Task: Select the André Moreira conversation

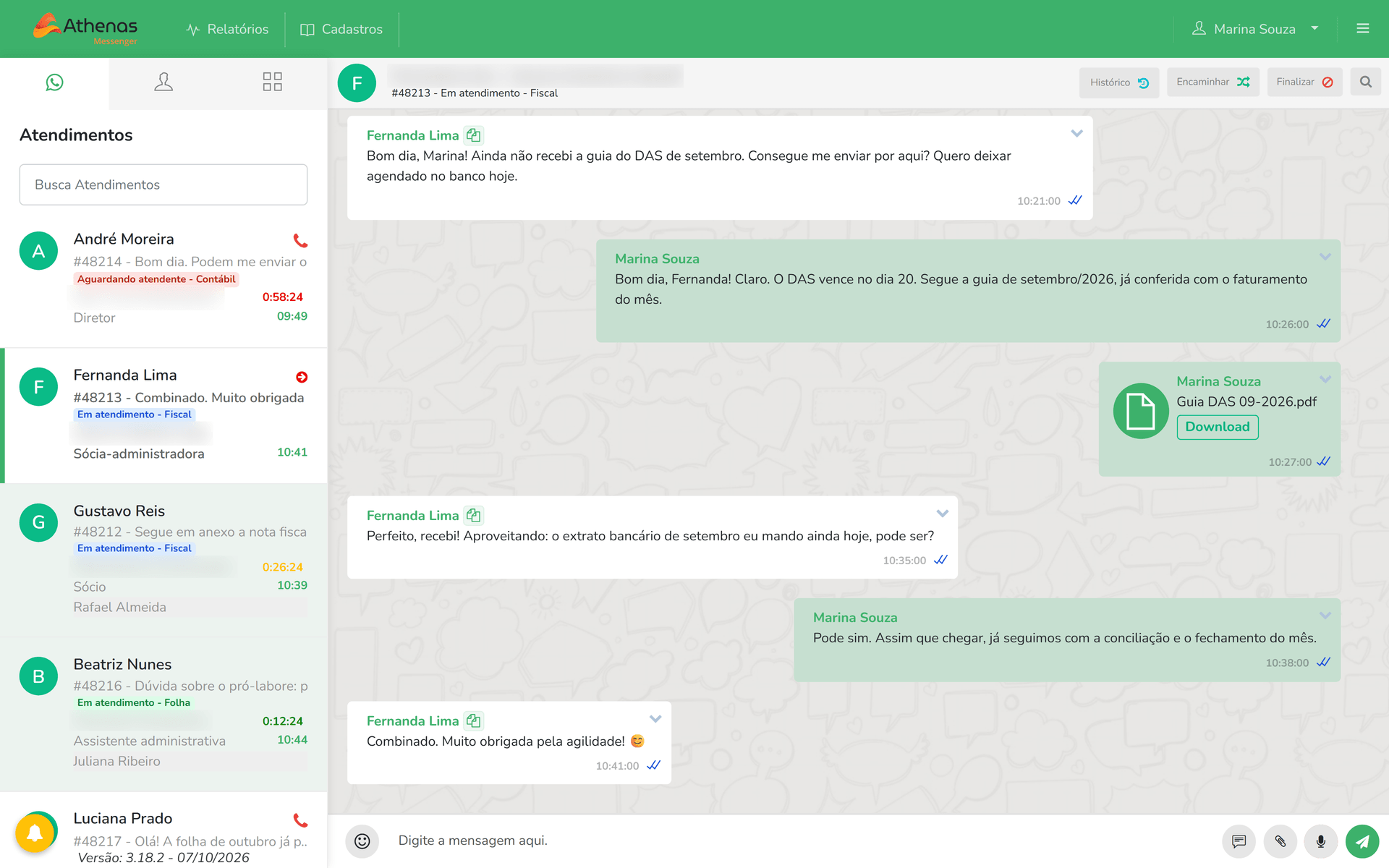Action: pyautogui.click(x=163, y=278)
